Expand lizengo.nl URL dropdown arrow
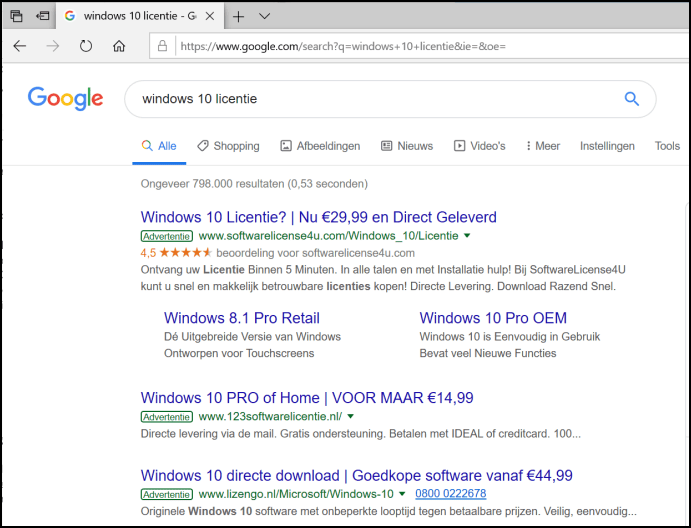This screenshot has width=691, height=528. pos(402,494)
